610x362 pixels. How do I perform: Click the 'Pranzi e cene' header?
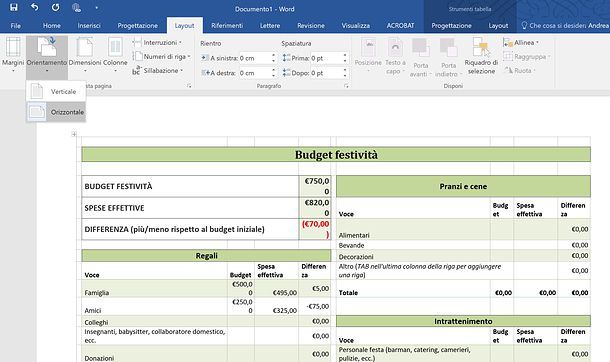[463, 186]
